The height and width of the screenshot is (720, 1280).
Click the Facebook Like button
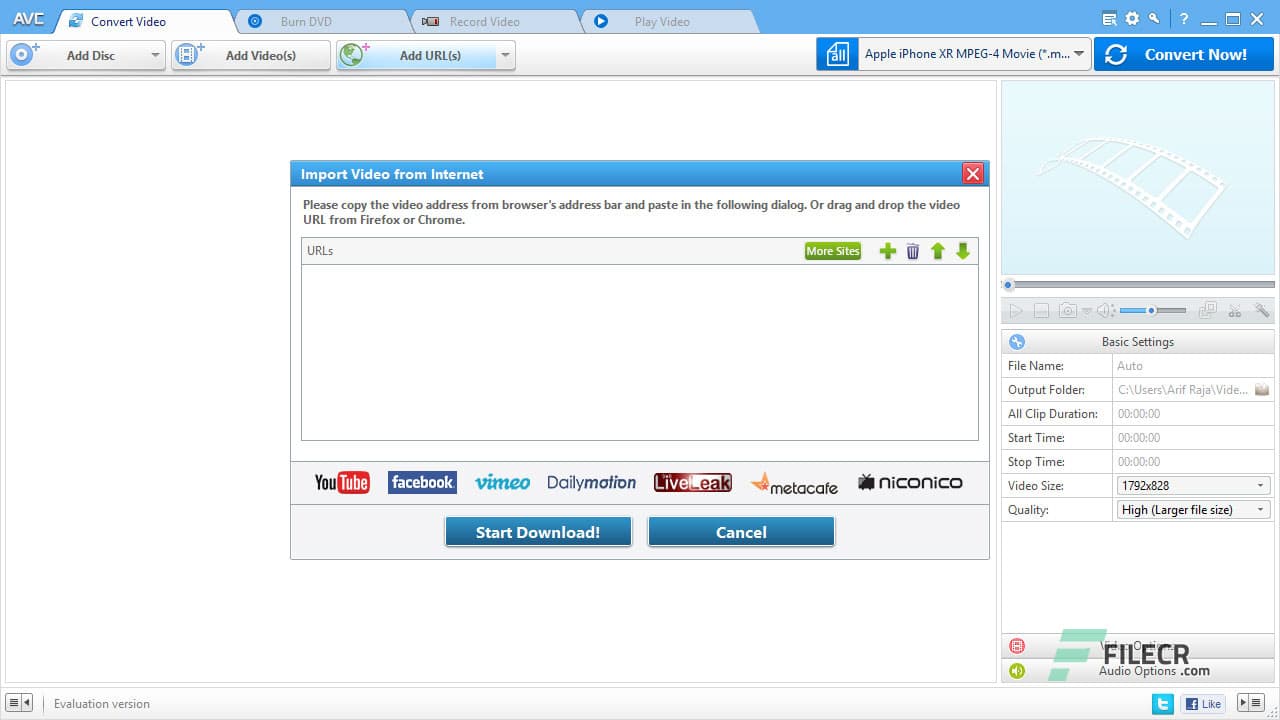(x=1202, y=703)
